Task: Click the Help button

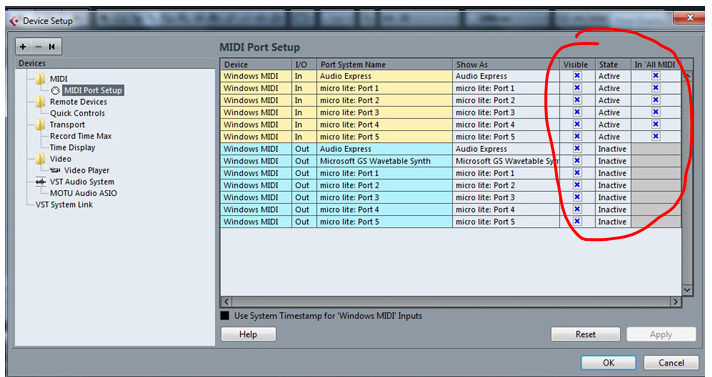Action: tap(248, 334)
